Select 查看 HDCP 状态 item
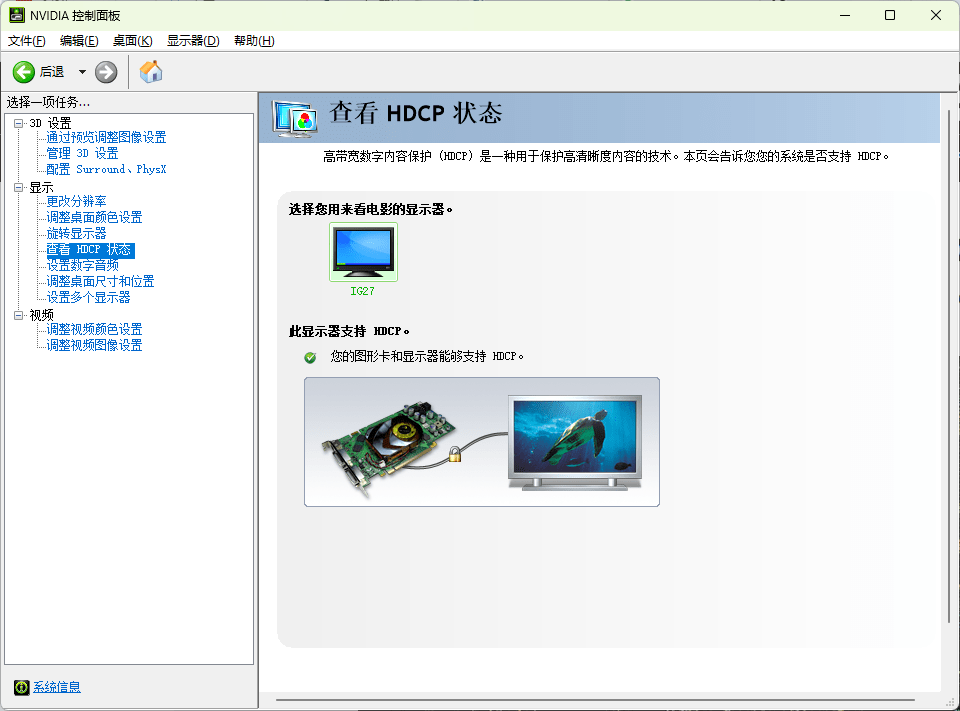Image resolution: width=960 pixels, height=711 pixels. coord(91,250)
